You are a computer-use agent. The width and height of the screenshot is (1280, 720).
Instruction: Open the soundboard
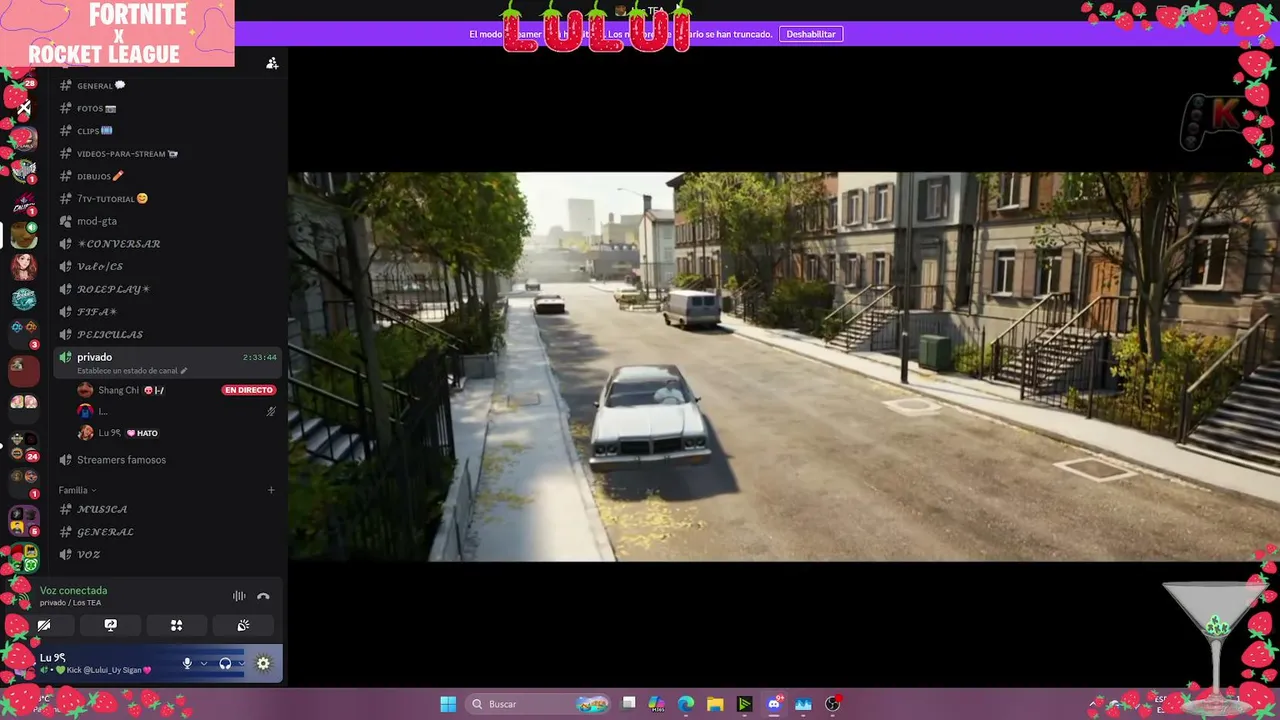pos(243,625)
